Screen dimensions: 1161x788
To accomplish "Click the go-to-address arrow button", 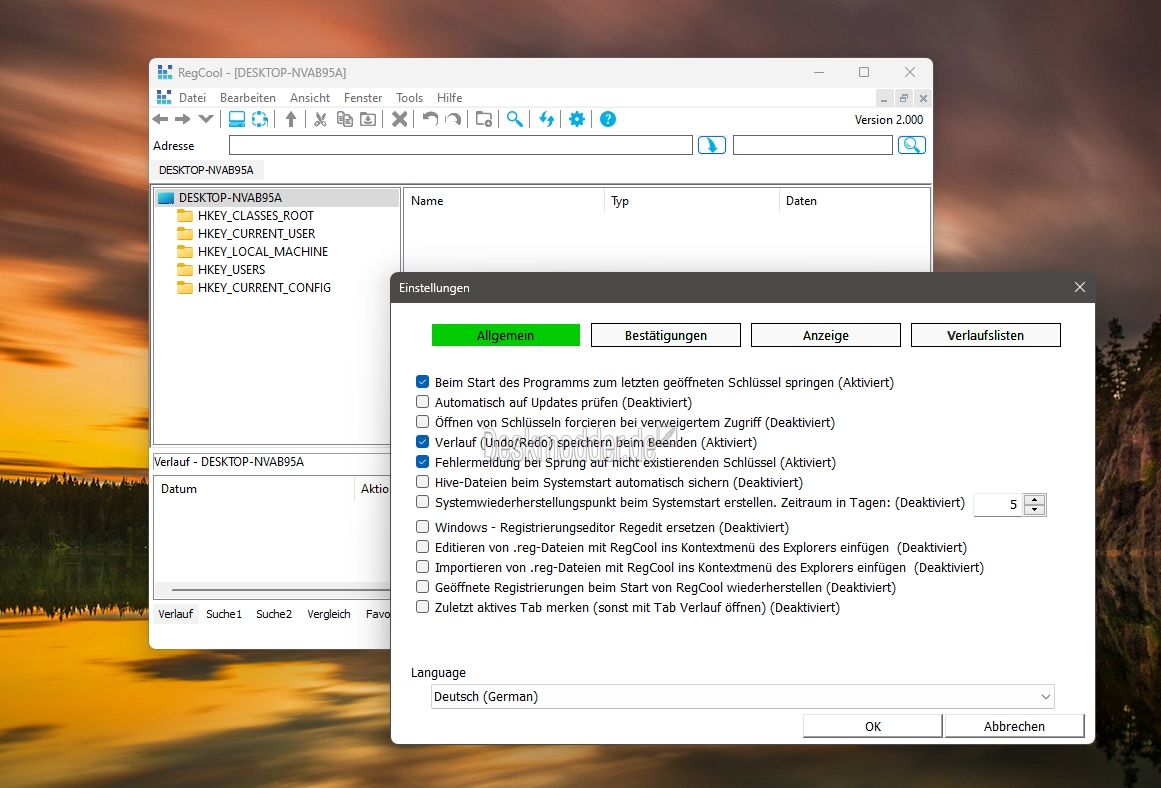I will 712,145.
